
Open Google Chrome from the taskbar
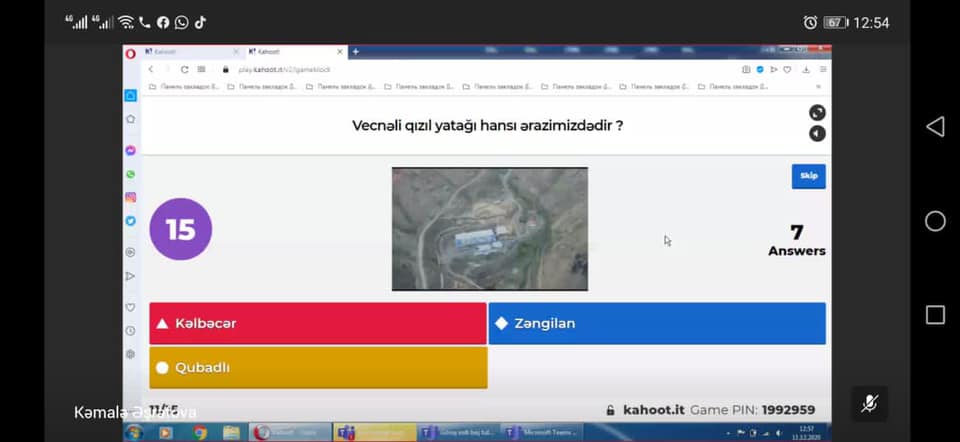(200, 433)
